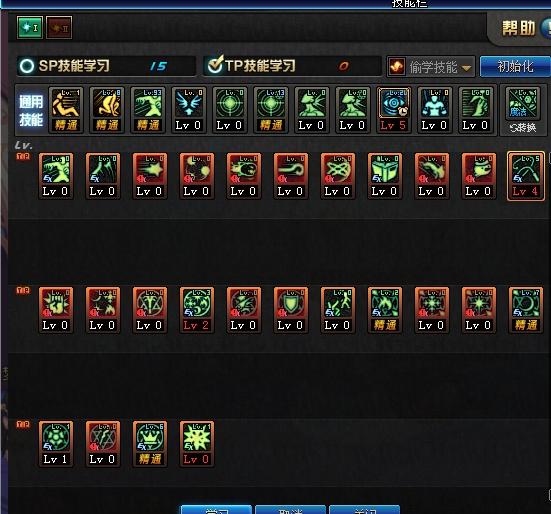
Task: Switch to skill page II tab
Action: (59, 27)
